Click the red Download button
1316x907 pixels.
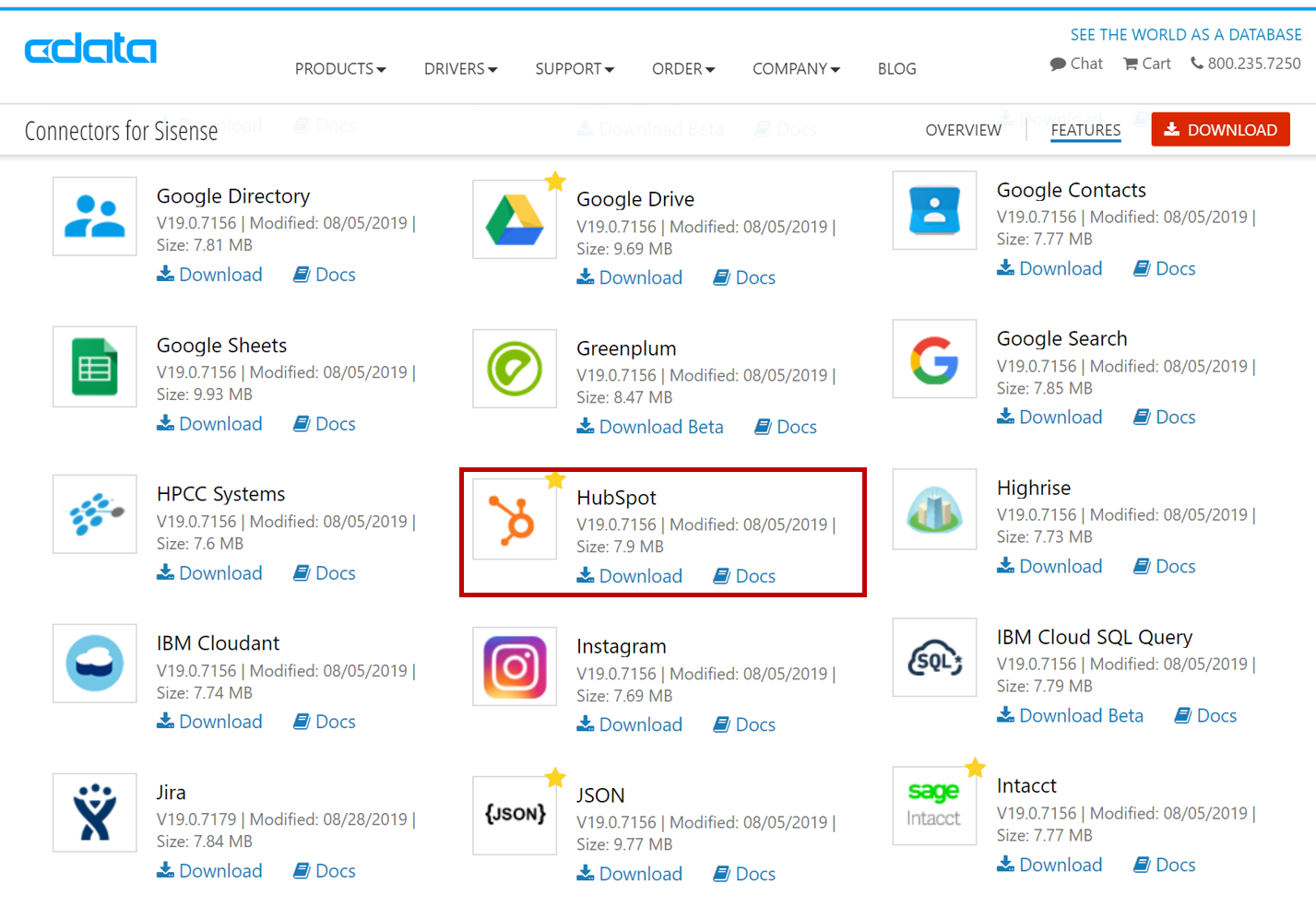click(x=1220, y=130)
